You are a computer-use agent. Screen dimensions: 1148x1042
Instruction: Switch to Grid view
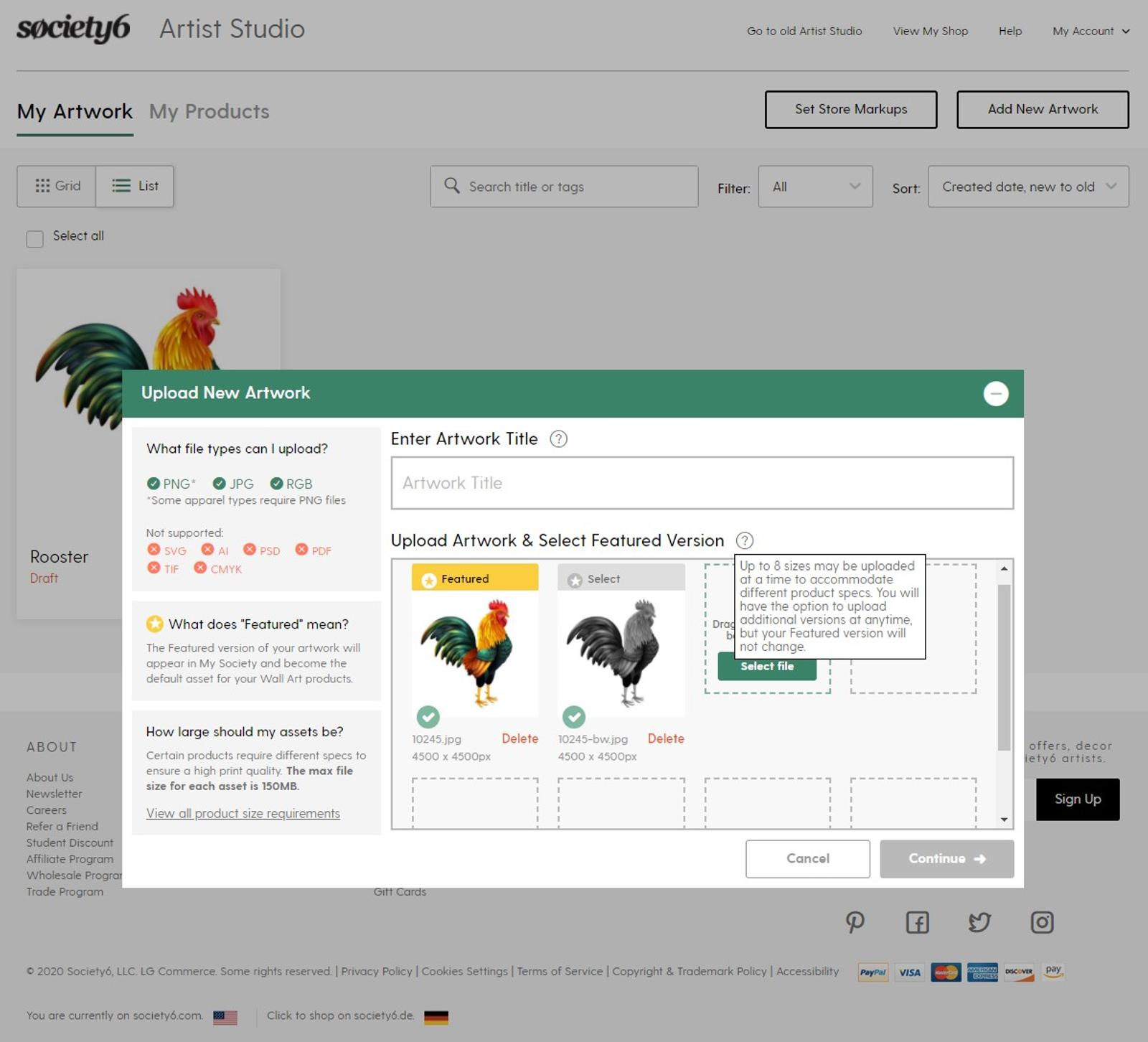click(57, 186)
